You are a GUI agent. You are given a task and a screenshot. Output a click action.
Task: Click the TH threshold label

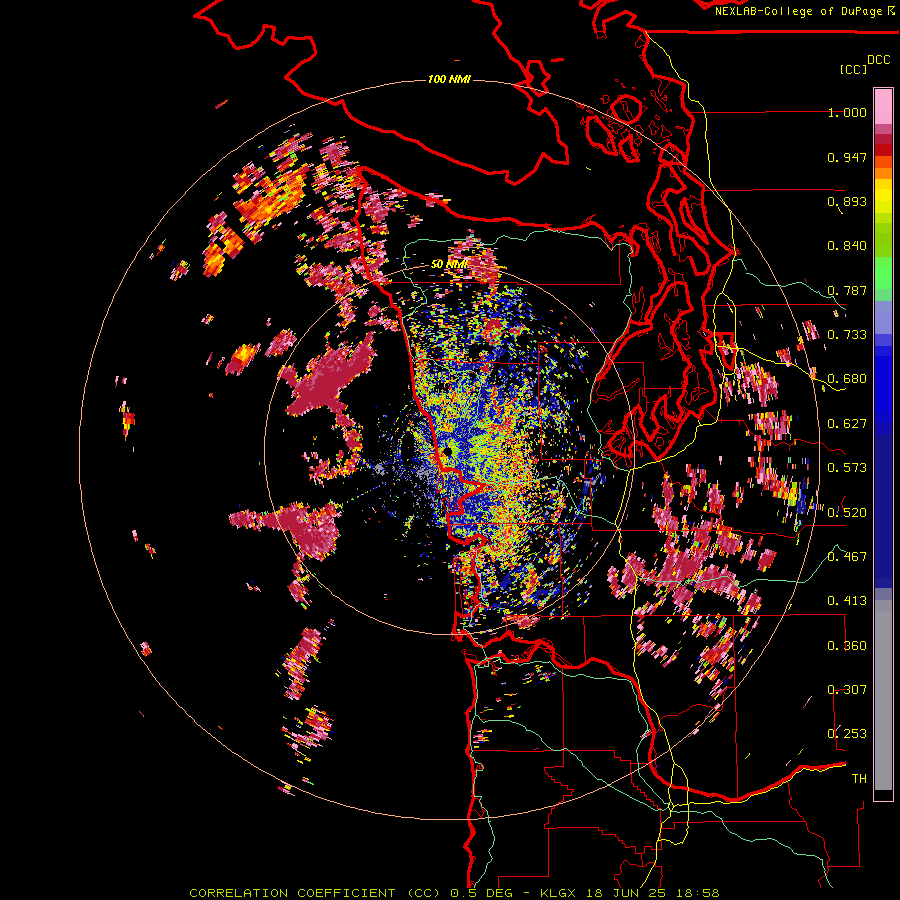[859, 778]
